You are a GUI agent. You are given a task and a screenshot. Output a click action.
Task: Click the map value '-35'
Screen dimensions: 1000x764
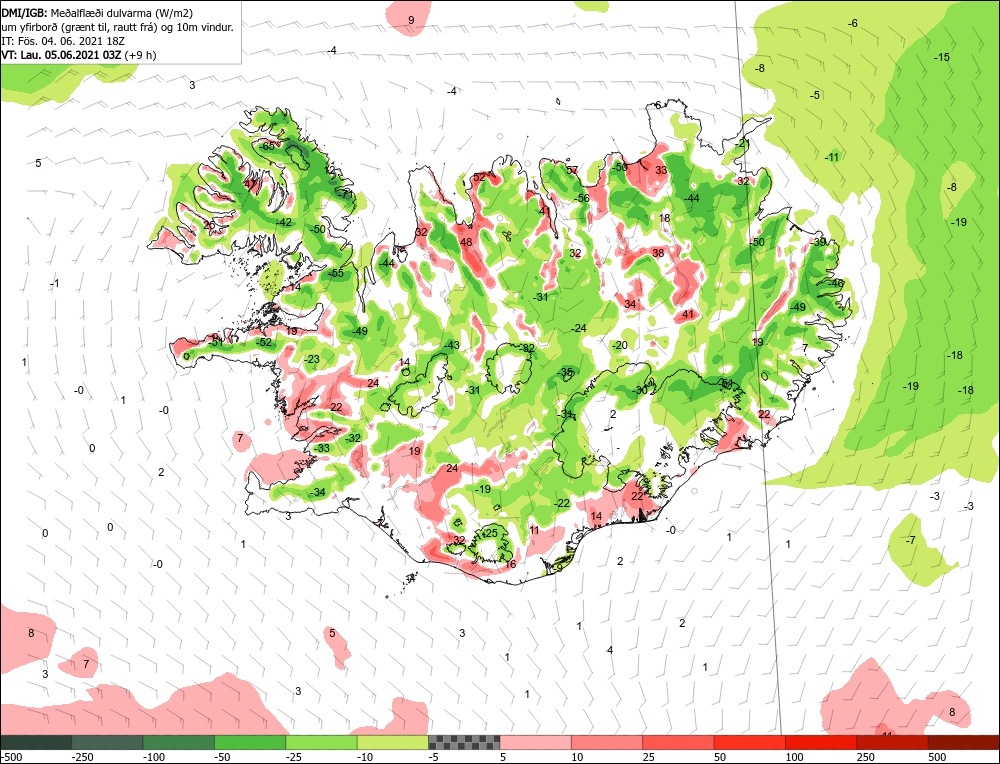click(565, 372)
